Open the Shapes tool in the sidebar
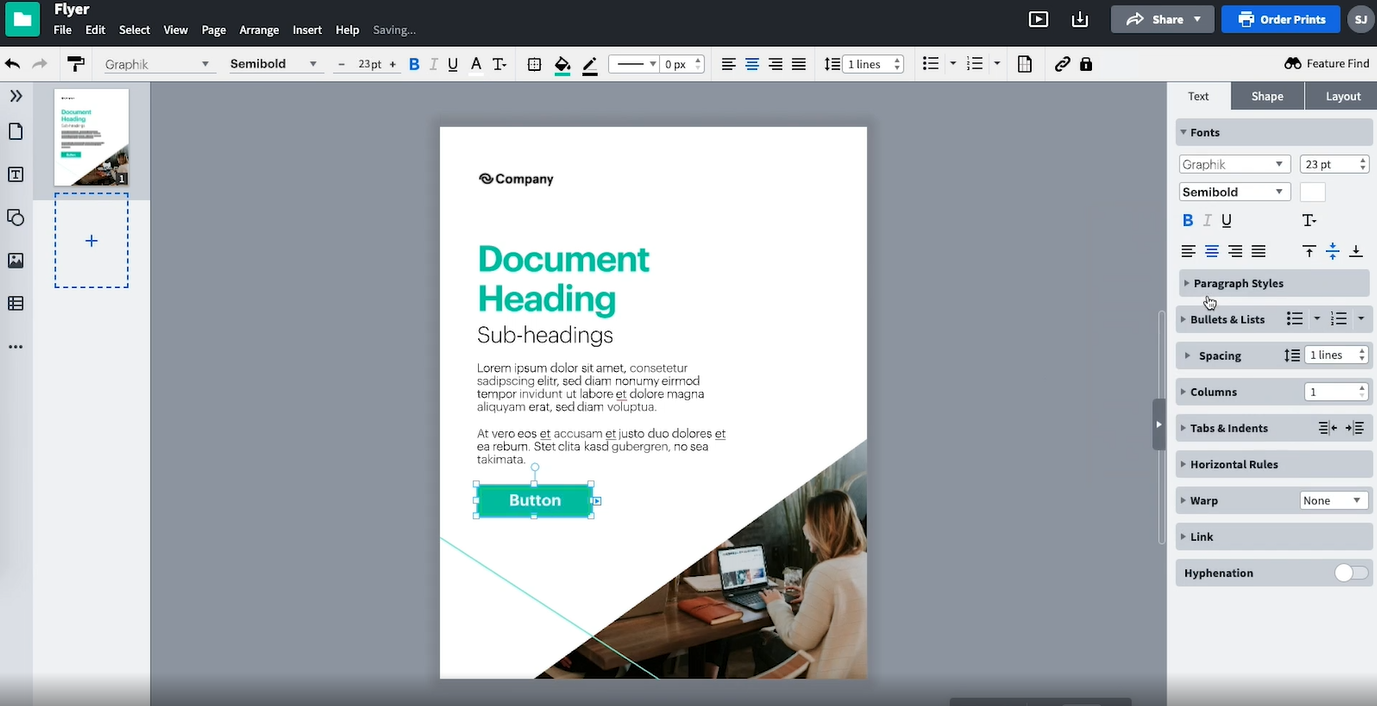Viewport: 1377px width, 706px height. pyautogui.click(x=15, y=217)
